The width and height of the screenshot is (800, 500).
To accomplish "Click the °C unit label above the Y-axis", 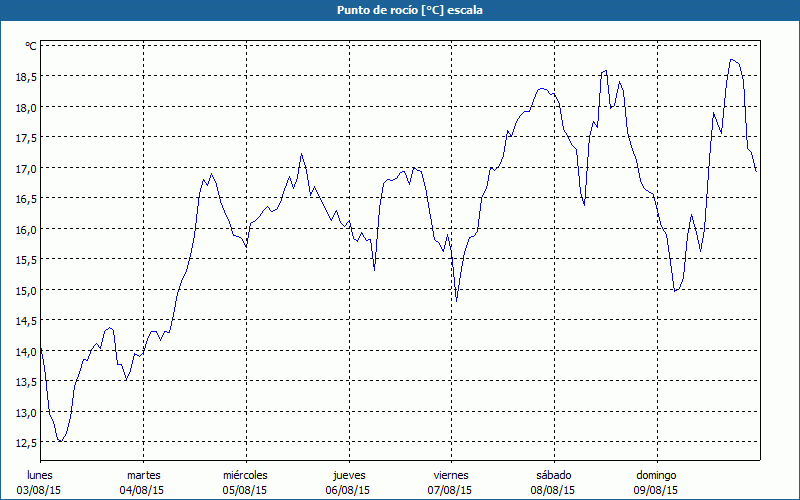I will [x=30, y=46].
